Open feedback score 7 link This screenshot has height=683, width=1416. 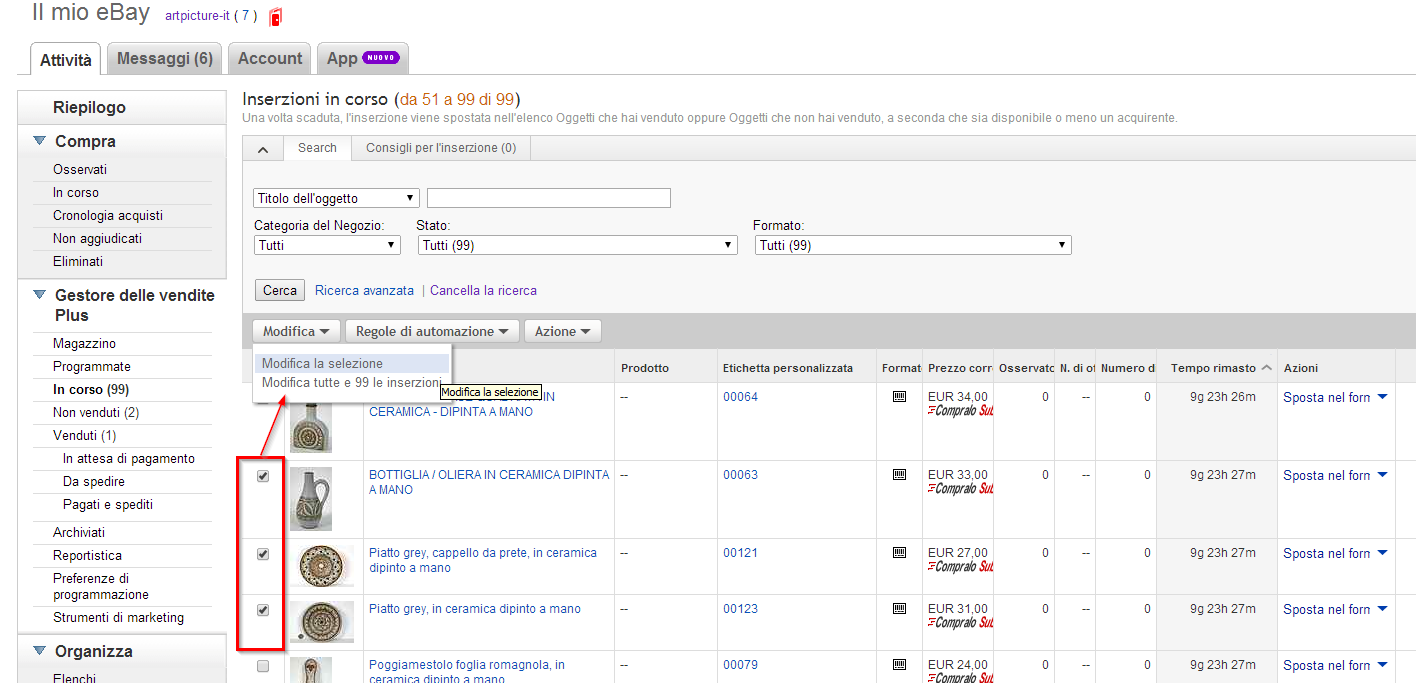[x=245, y=15]
